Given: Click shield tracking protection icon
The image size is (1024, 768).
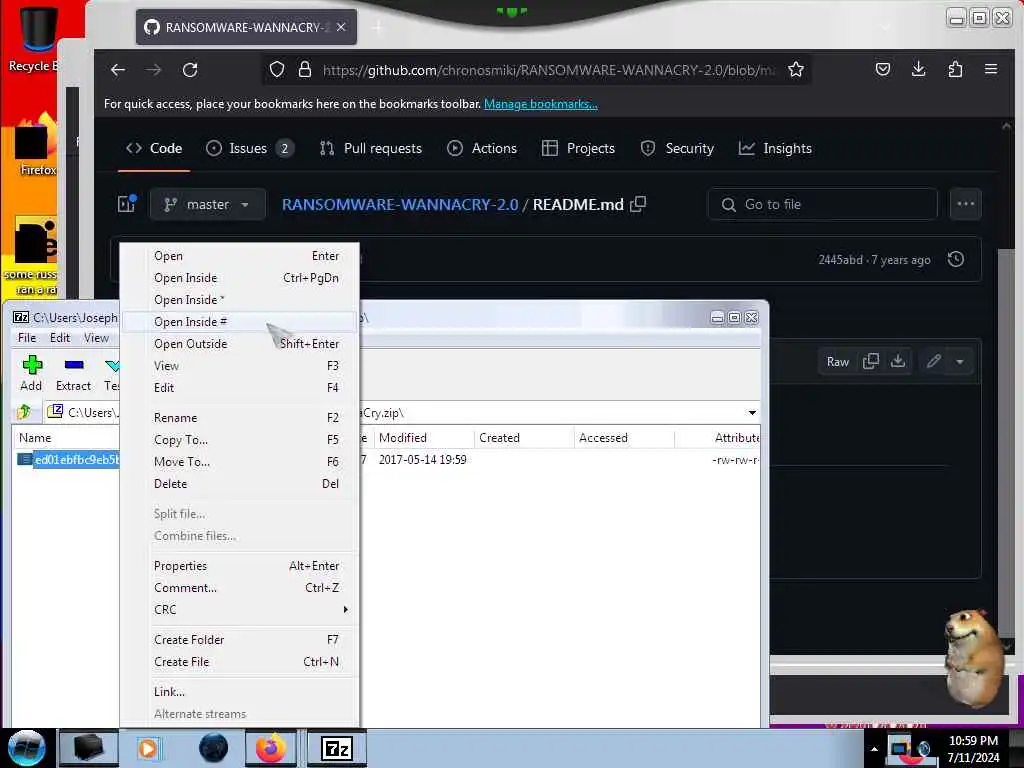Looking at the screenshot, I should (277, 69).
